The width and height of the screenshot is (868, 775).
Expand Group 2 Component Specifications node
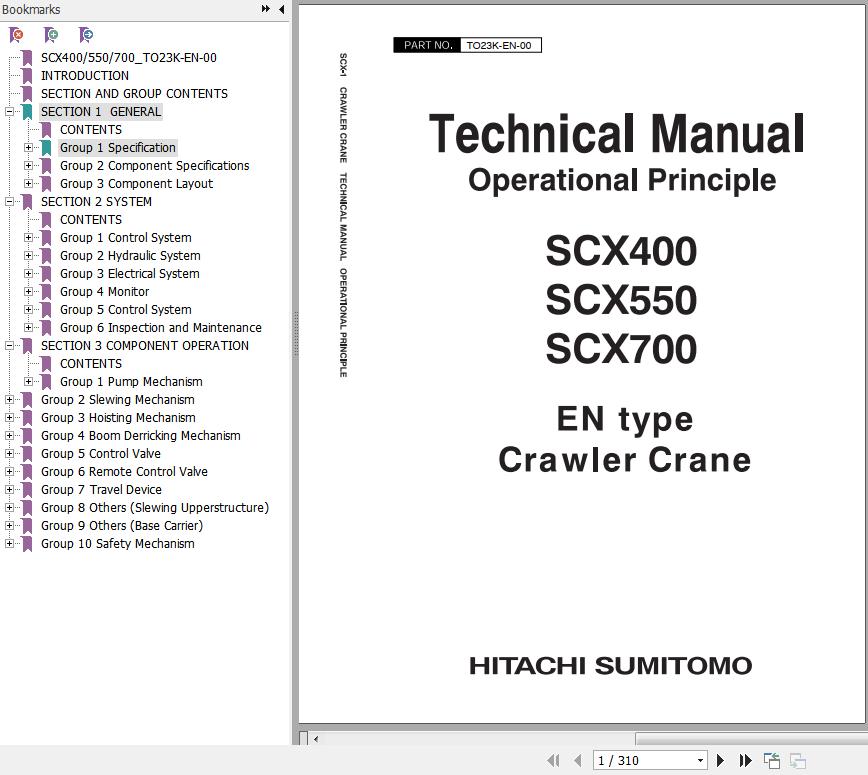tap(28, 166)
